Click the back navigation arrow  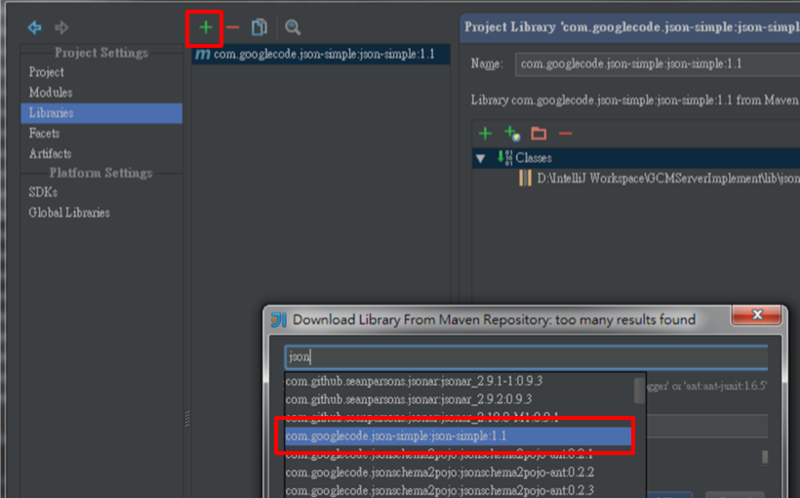pos(35,27)
